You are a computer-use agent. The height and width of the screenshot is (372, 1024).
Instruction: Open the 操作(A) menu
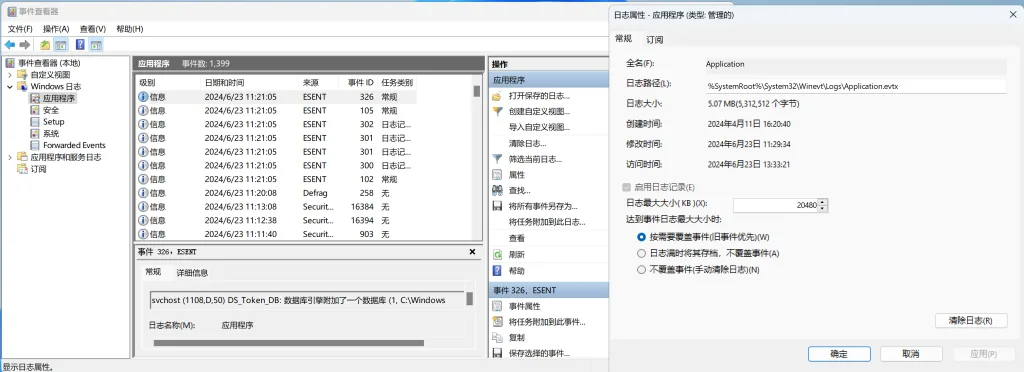click(x=56, y=29)
